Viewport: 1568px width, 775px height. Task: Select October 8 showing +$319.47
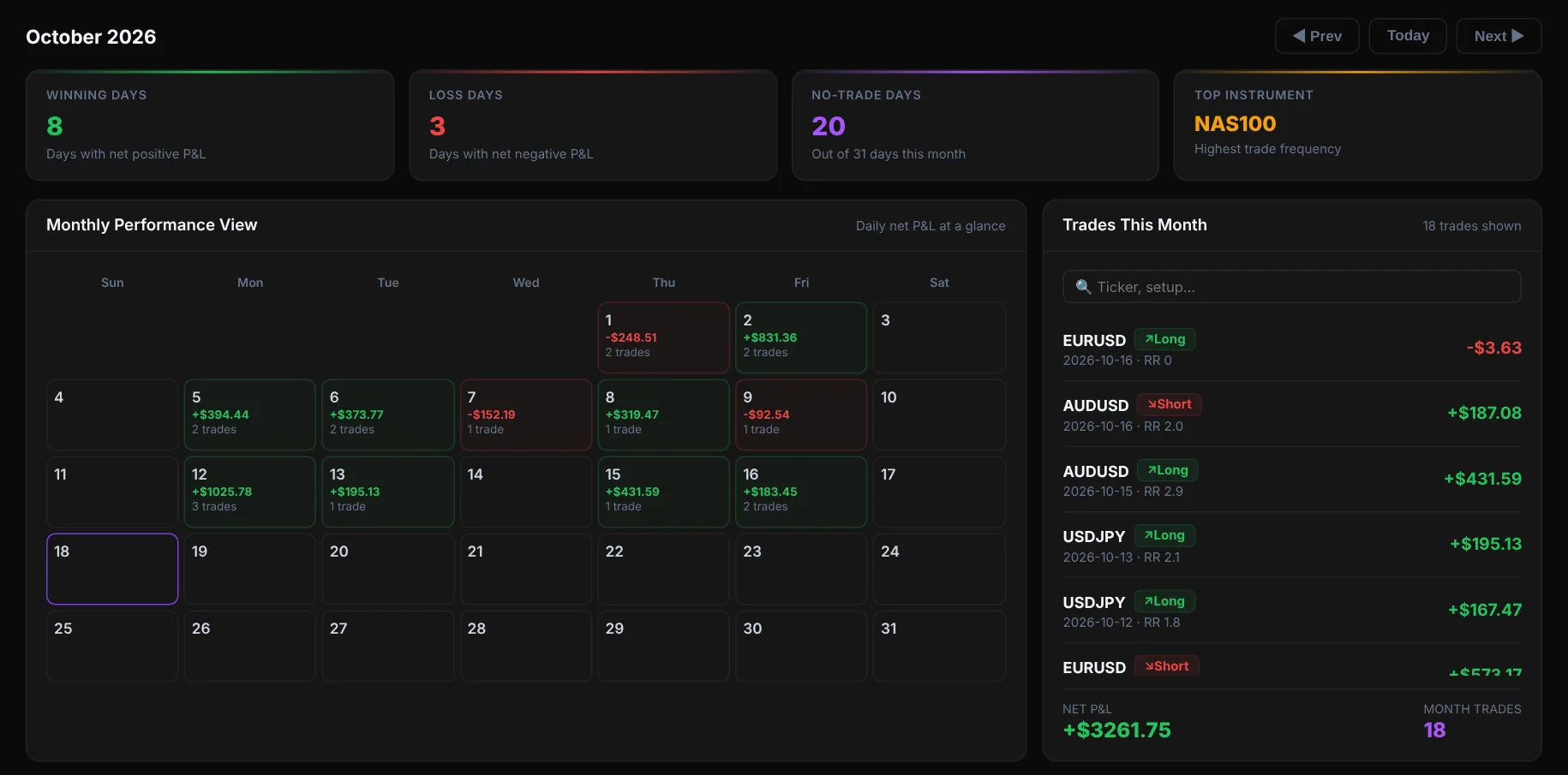point(663,414)
